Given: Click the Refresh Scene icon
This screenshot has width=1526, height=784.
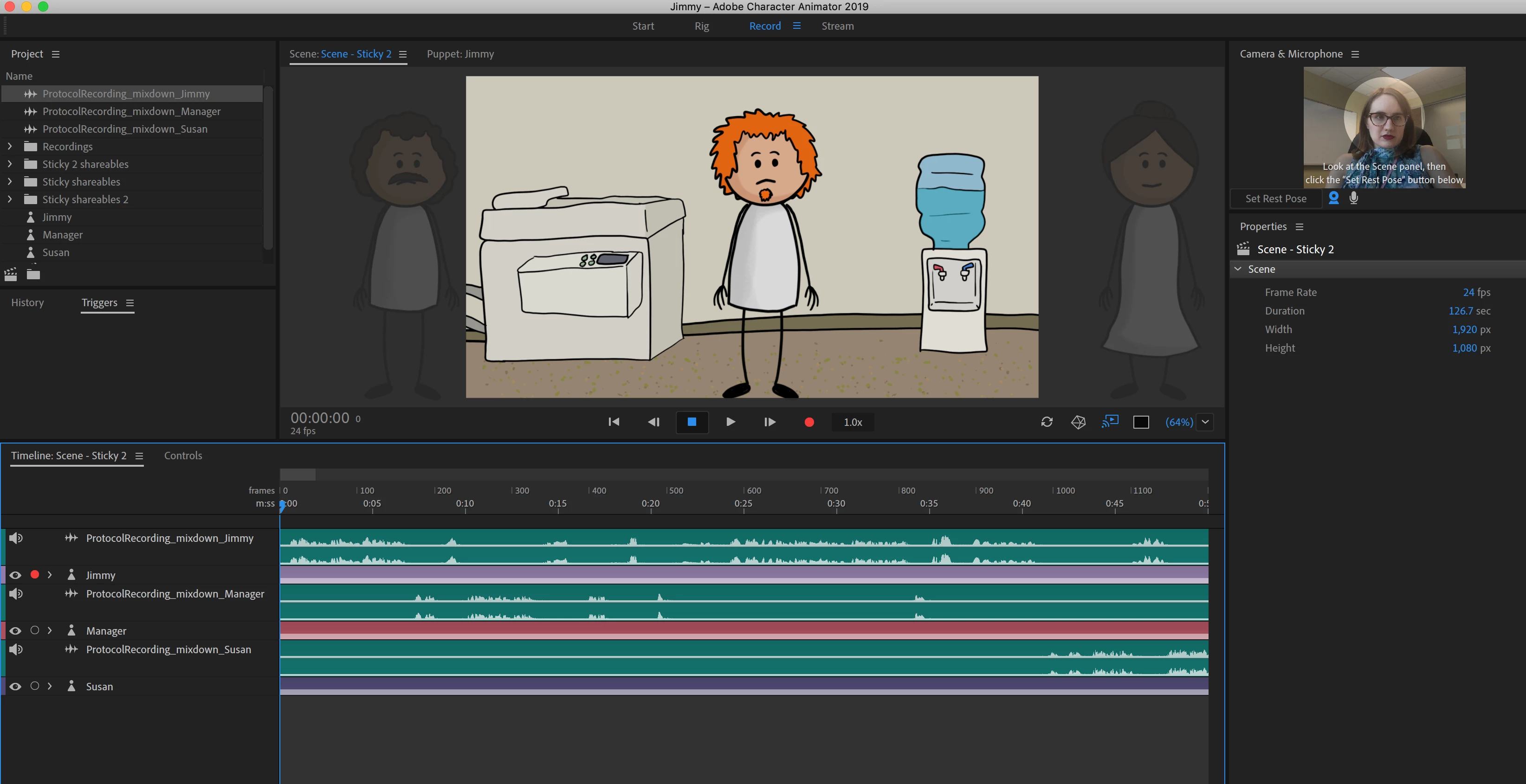Looking at the screenshot, I should click(1047, 422).
